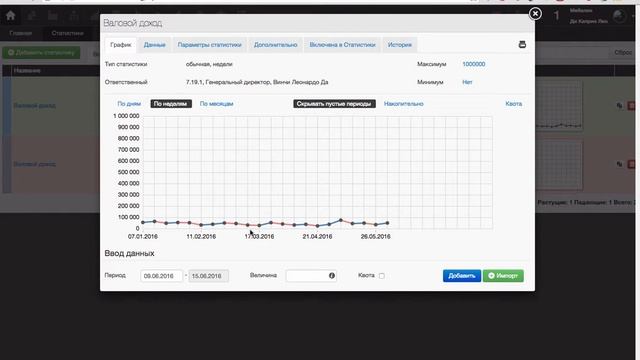Screen dimensions: 640x360
Task: Click the last data point on the chart line
Action: pos(387,223)
